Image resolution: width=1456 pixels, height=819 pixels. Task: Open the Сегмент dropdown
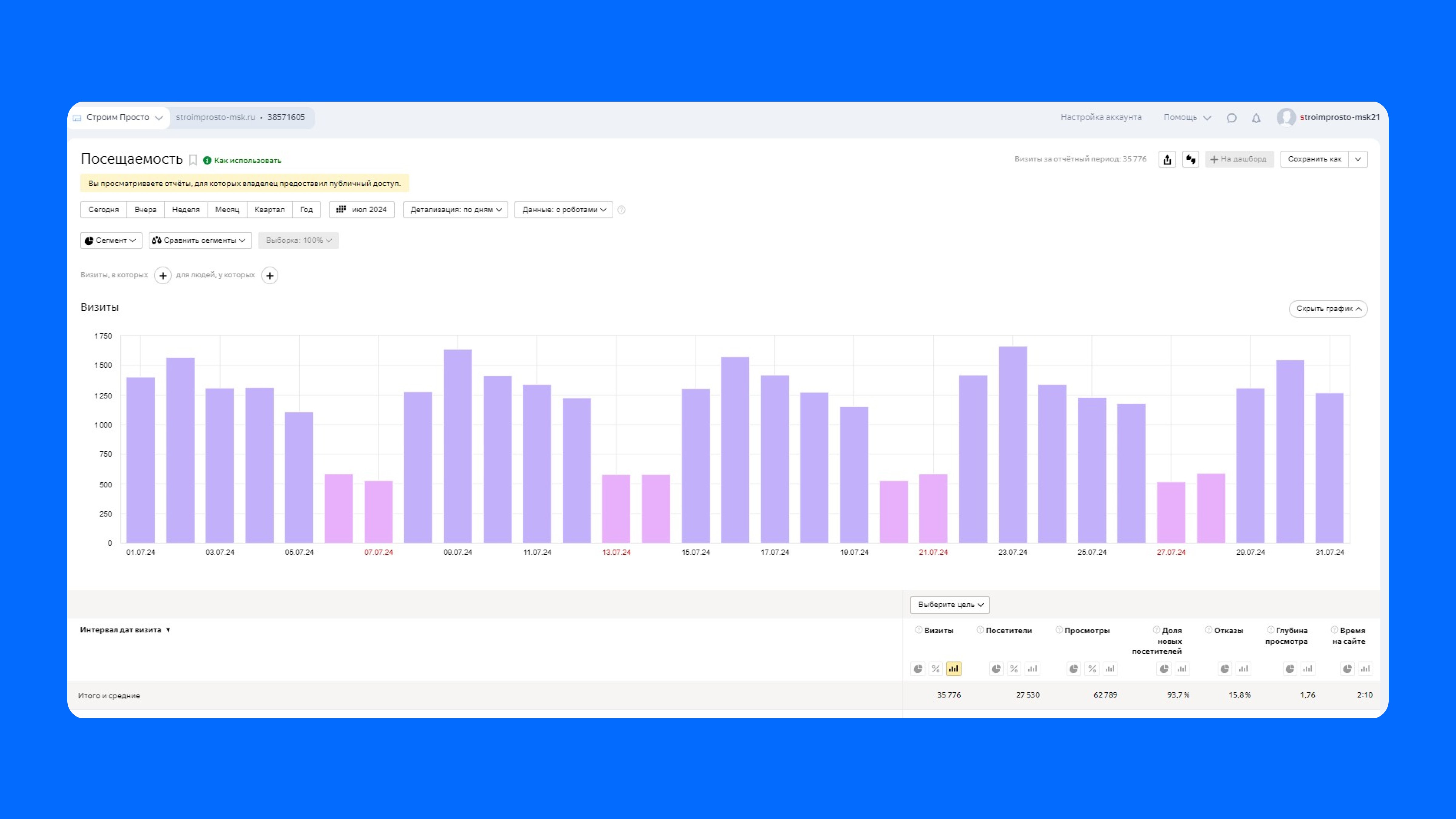(111, 240)
